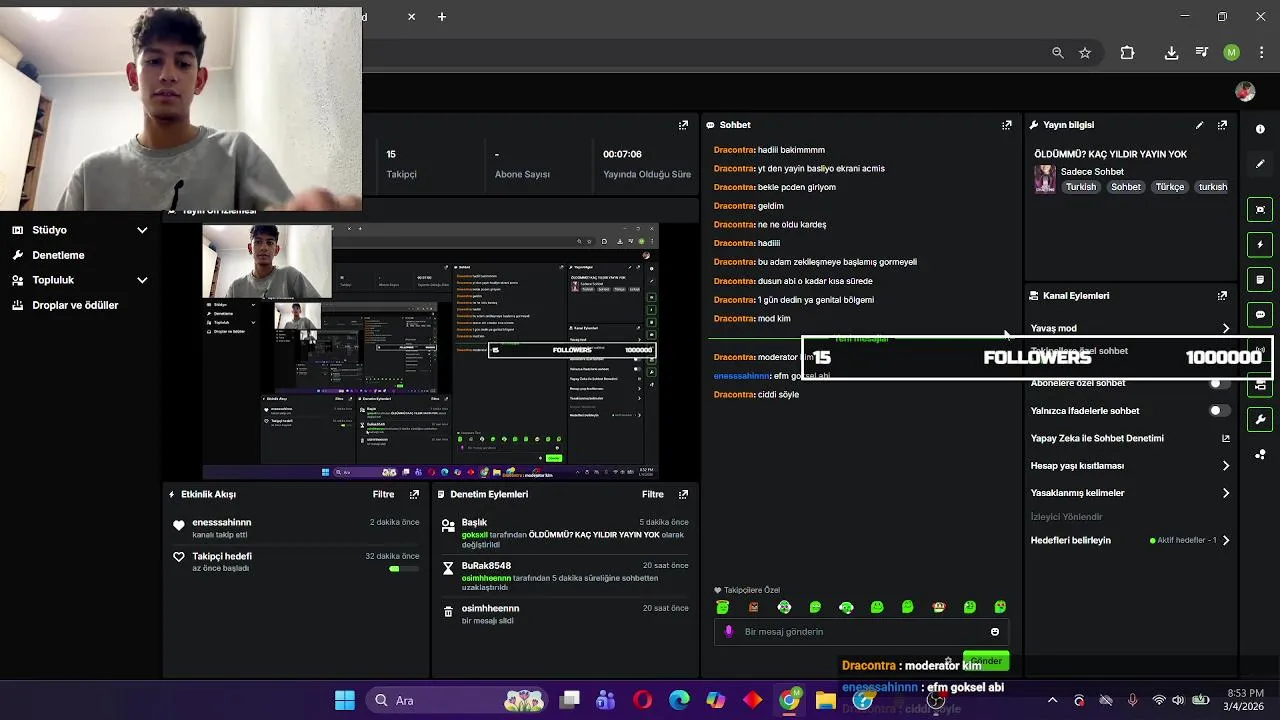
Task: Open browser extensions puzzle icon
Action: tap(1127, 53)
